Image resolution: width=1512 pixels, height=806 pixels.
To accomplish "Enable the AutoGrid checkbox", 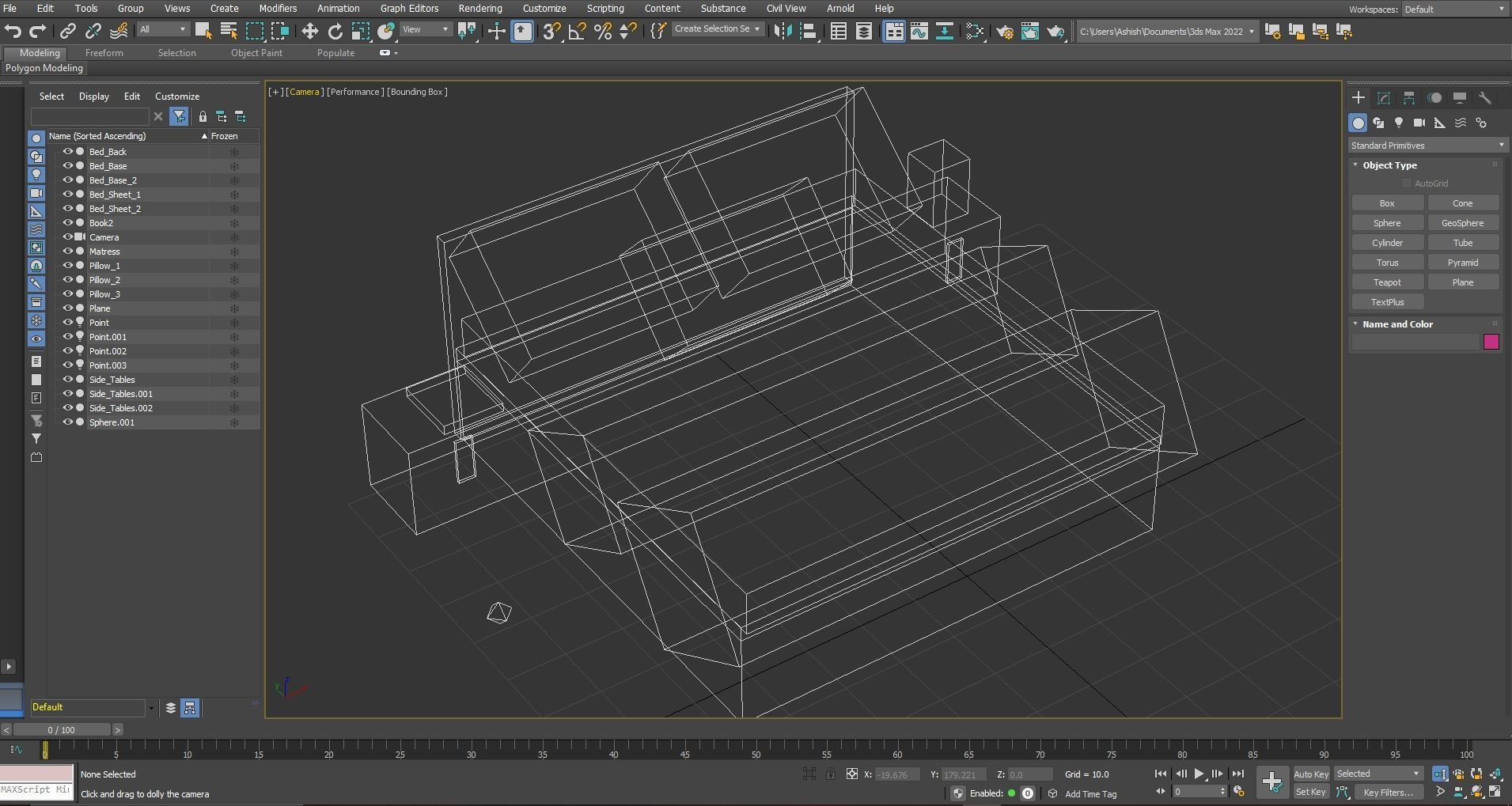I will [x=1407, y=184].
